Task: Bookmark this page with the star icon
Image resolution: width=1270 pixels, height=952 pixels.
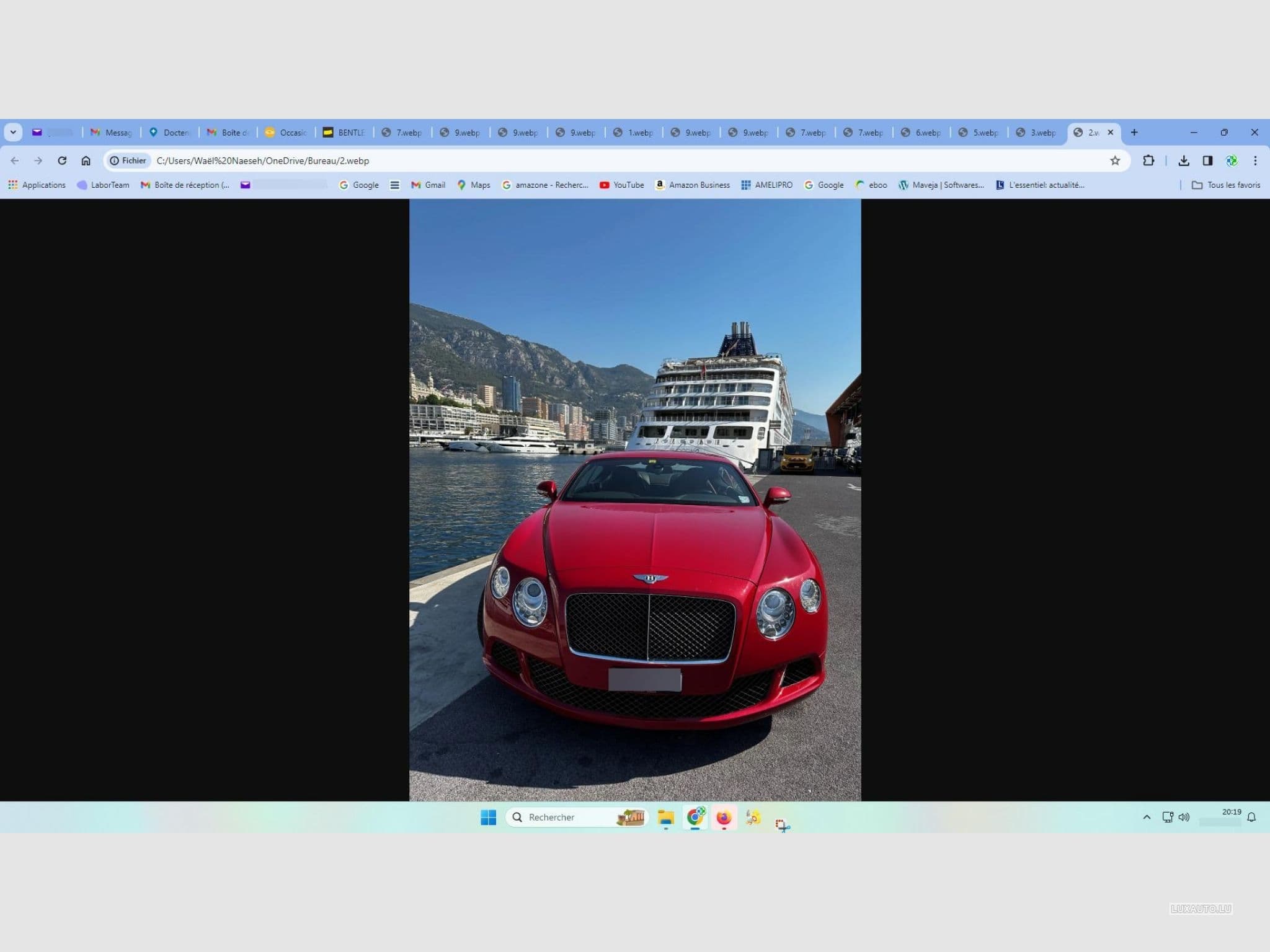Action: coord(1115,161)
